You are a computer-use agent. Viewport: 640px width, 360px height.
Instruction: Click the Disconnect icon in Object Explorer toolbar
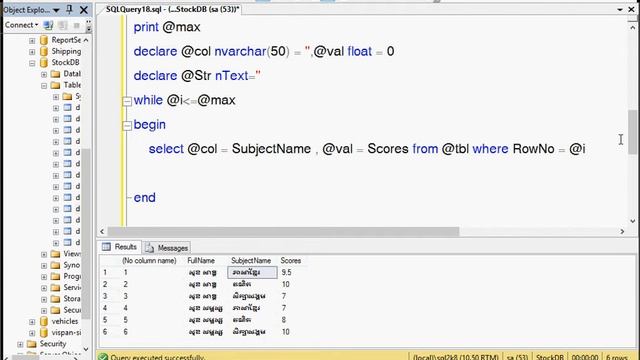click(62, 25)
